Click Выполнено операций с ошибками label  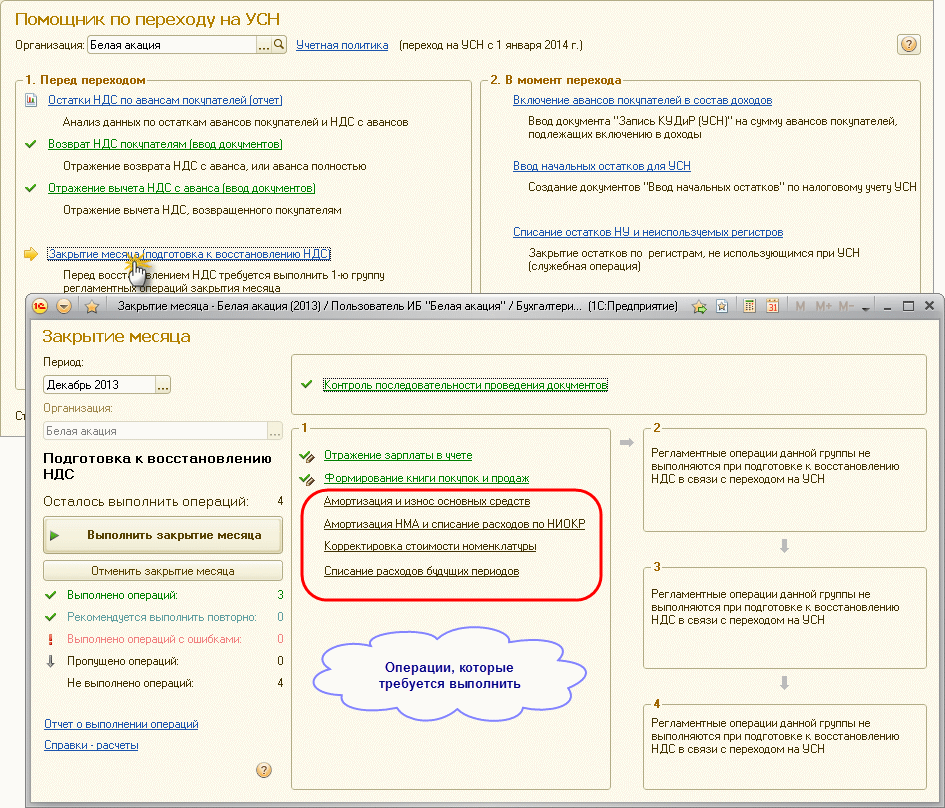pyautogui.click(x=154, y=639)
